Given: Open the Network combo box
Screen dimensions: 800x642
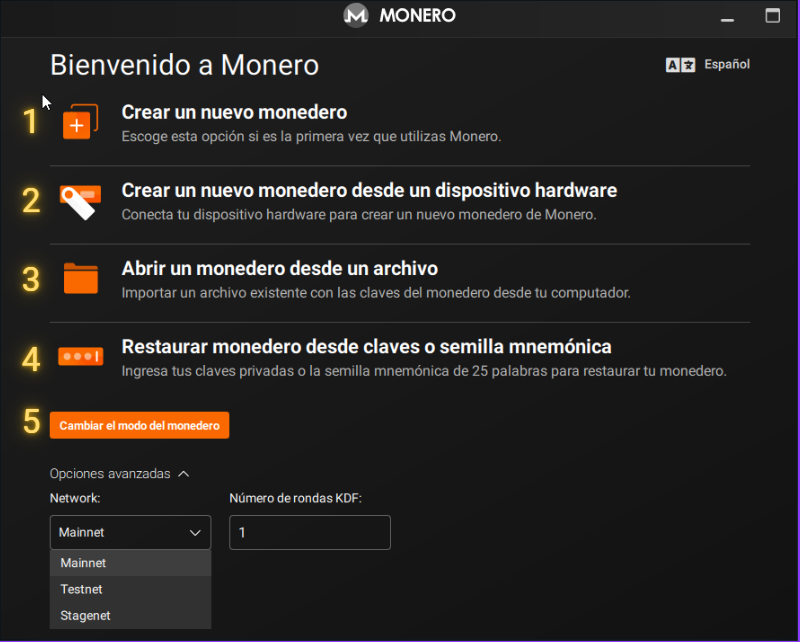Looking at the screenshot, I should coord(130,532).
